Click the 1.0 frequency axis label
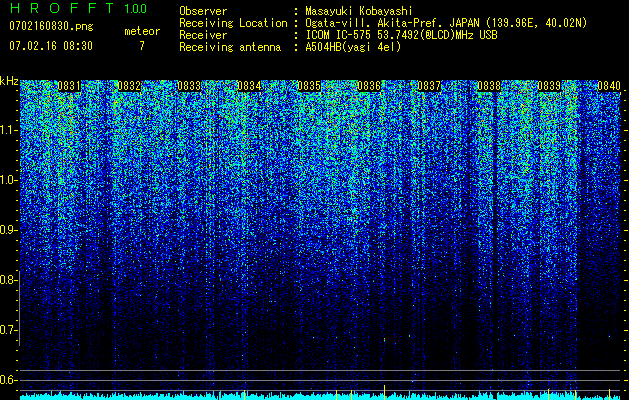The height and width of the screenshot is (400, 629). pyautogui.click(x=8, y=180)
